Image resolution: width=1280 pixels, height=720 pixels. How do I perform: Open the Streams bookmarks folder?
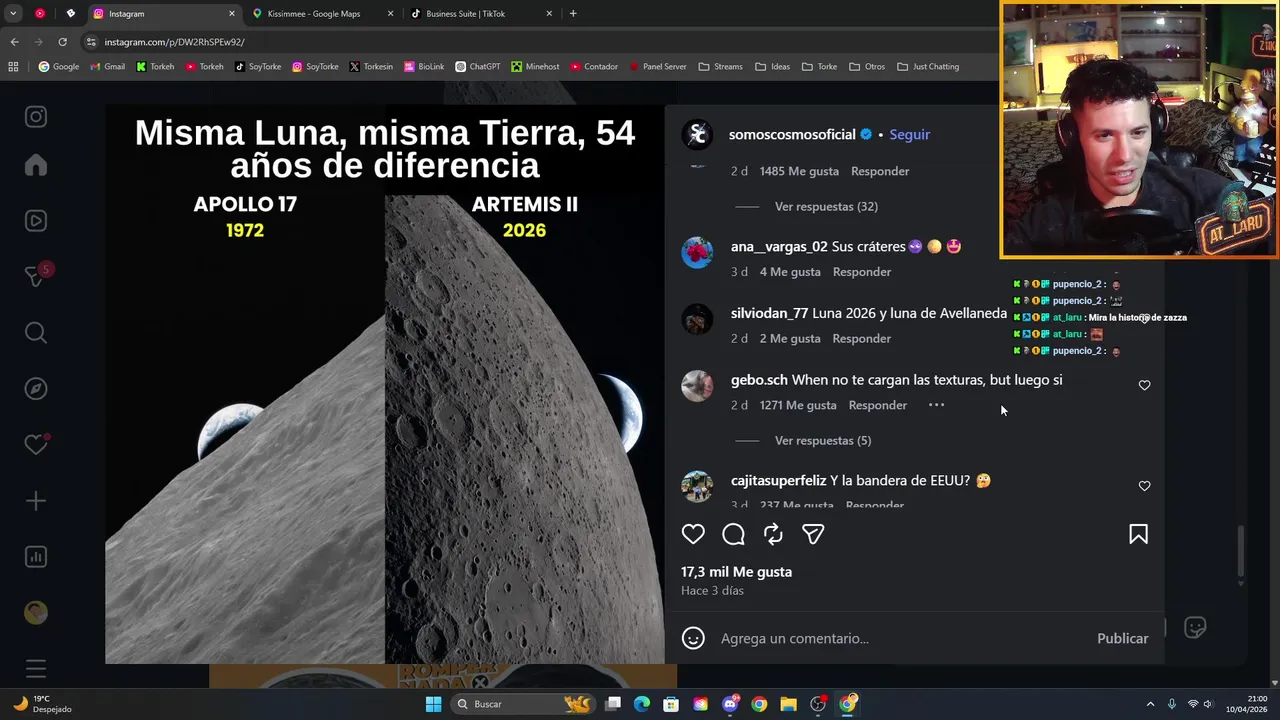click(720, 67)
